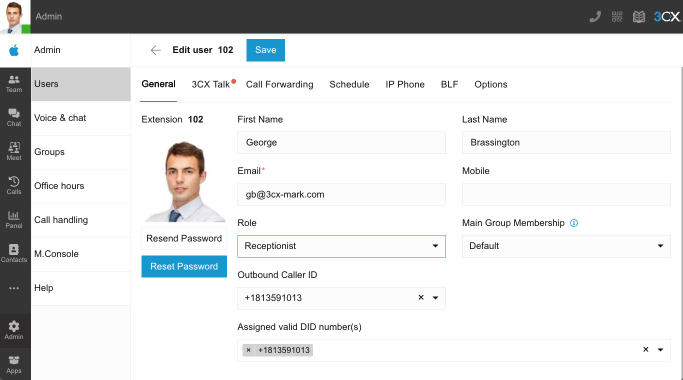Click the First Name field
Image resolution: width=683 pixels, height=380 pixels.
coord(341,142)
